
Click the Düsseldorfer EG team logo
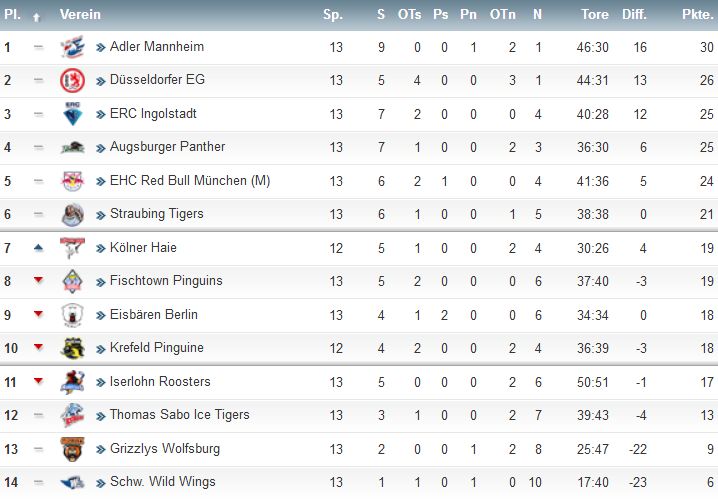click(72, 80)
